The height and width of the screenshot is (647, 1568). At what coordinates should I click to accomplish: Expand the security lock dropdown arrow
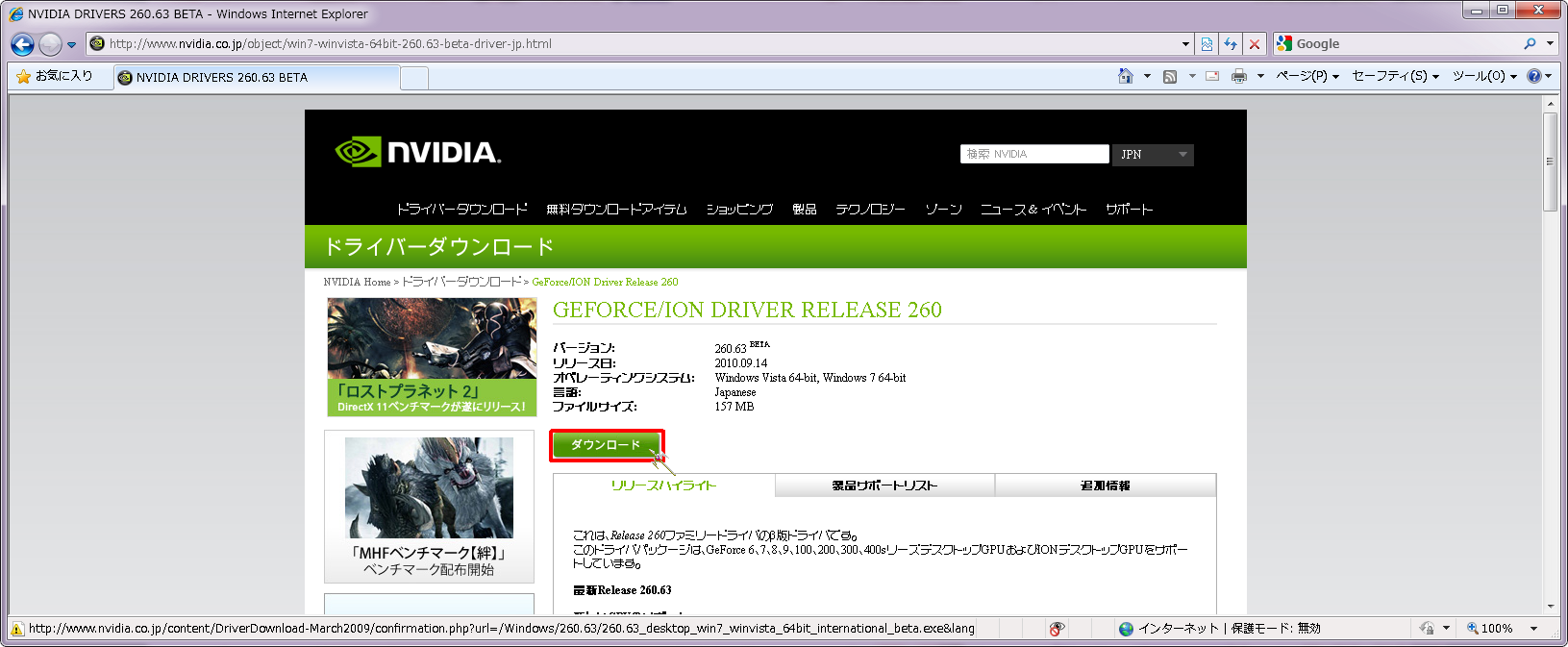(x=1446, y=629)
